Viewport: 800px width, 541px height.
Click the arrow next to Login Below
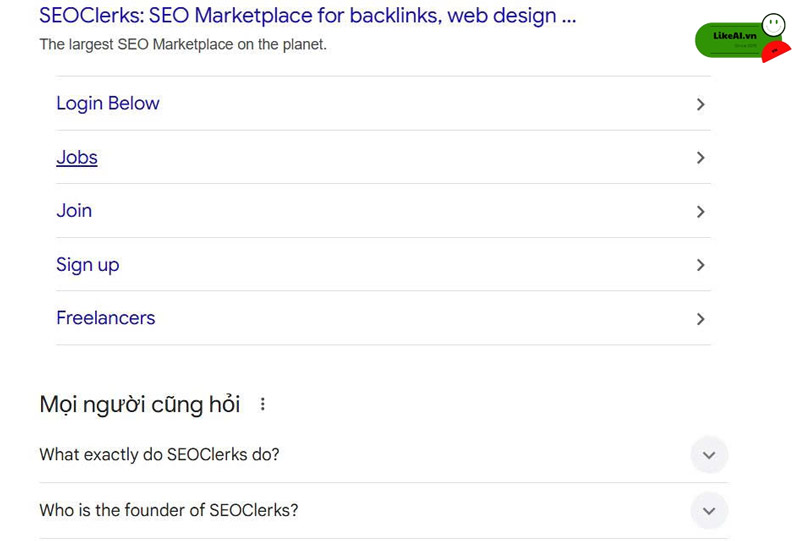[701, 104]
